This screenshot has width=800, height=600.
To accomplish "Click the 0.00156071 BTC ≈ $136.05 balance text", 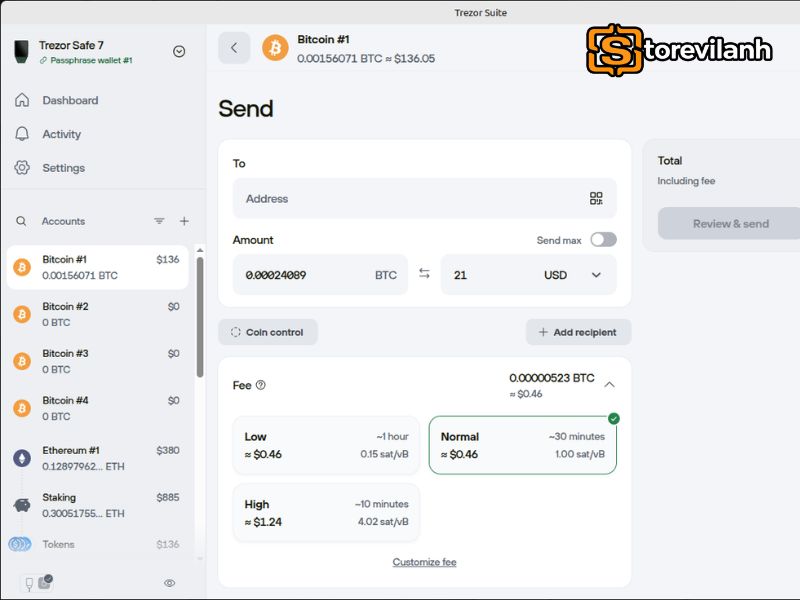I will point(366,59).
